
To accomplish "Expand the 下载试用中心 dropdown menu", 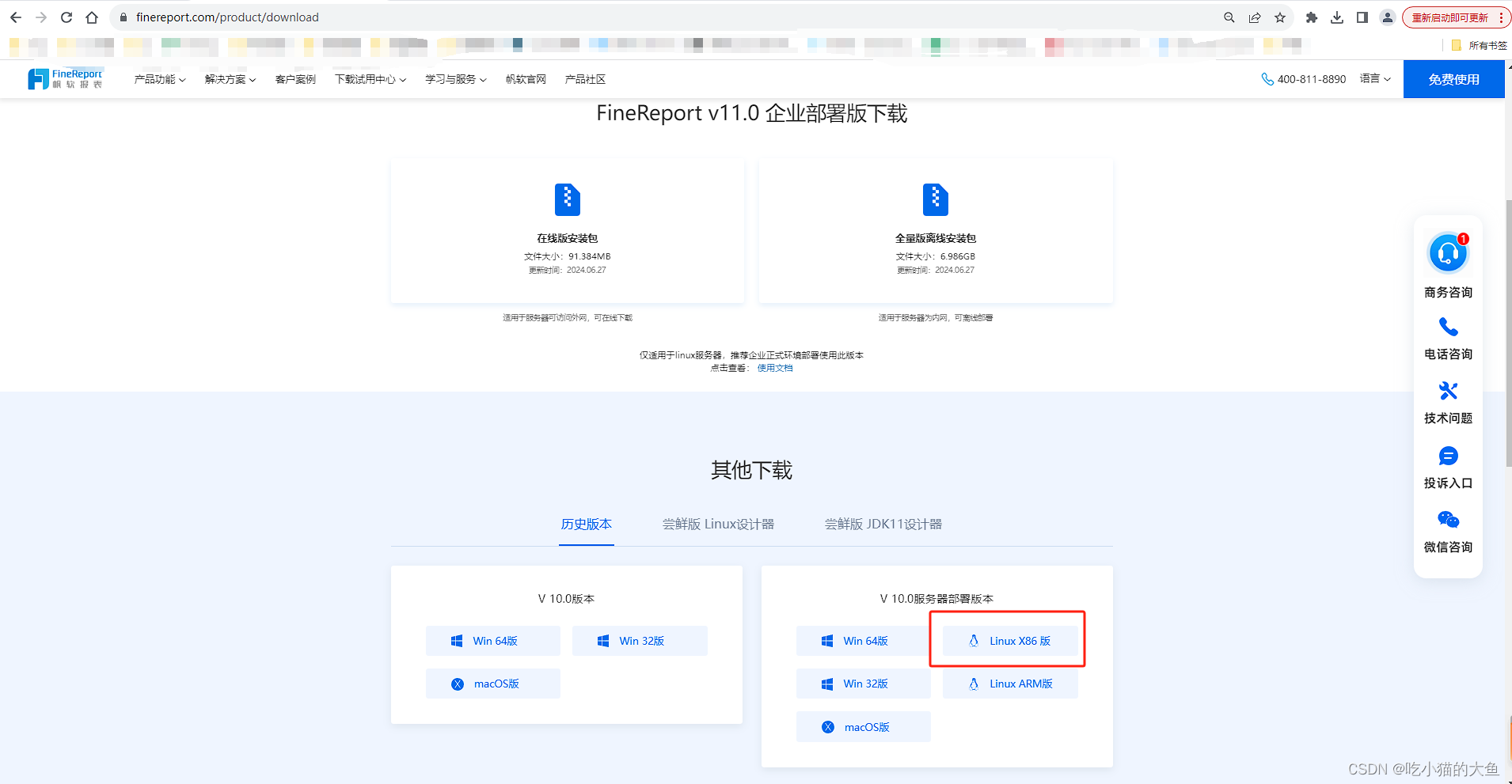I will [370, 79].
